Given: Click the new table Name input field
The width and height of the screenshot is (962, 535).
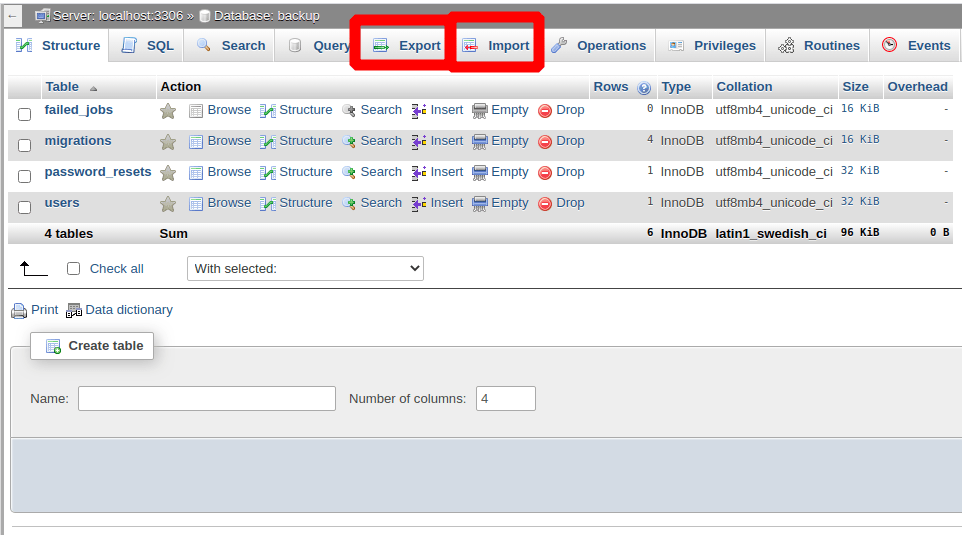Looking at the screenshot, I should (x=207, y=399).
